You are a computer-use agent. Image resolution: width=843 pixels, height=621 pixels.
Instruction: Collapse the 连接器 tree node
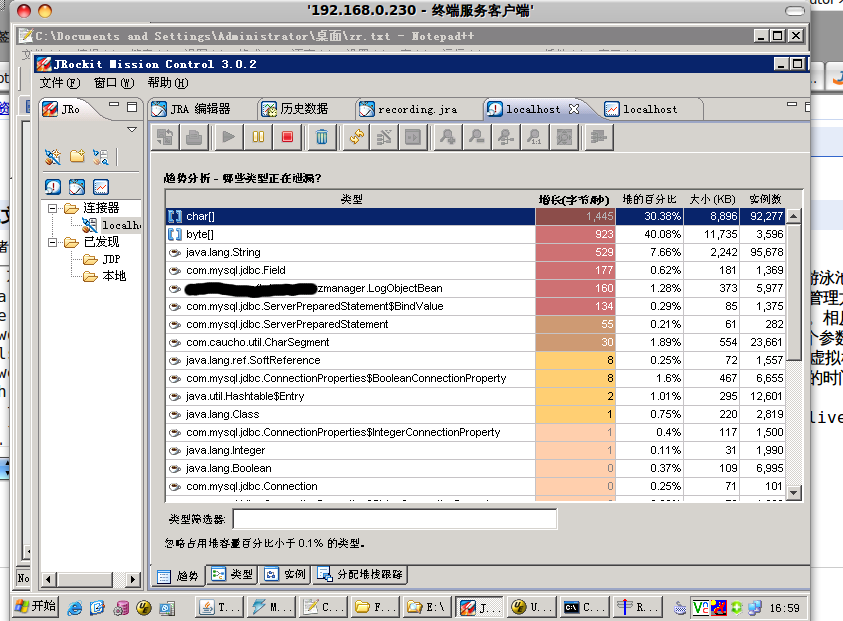click(52, 208)
